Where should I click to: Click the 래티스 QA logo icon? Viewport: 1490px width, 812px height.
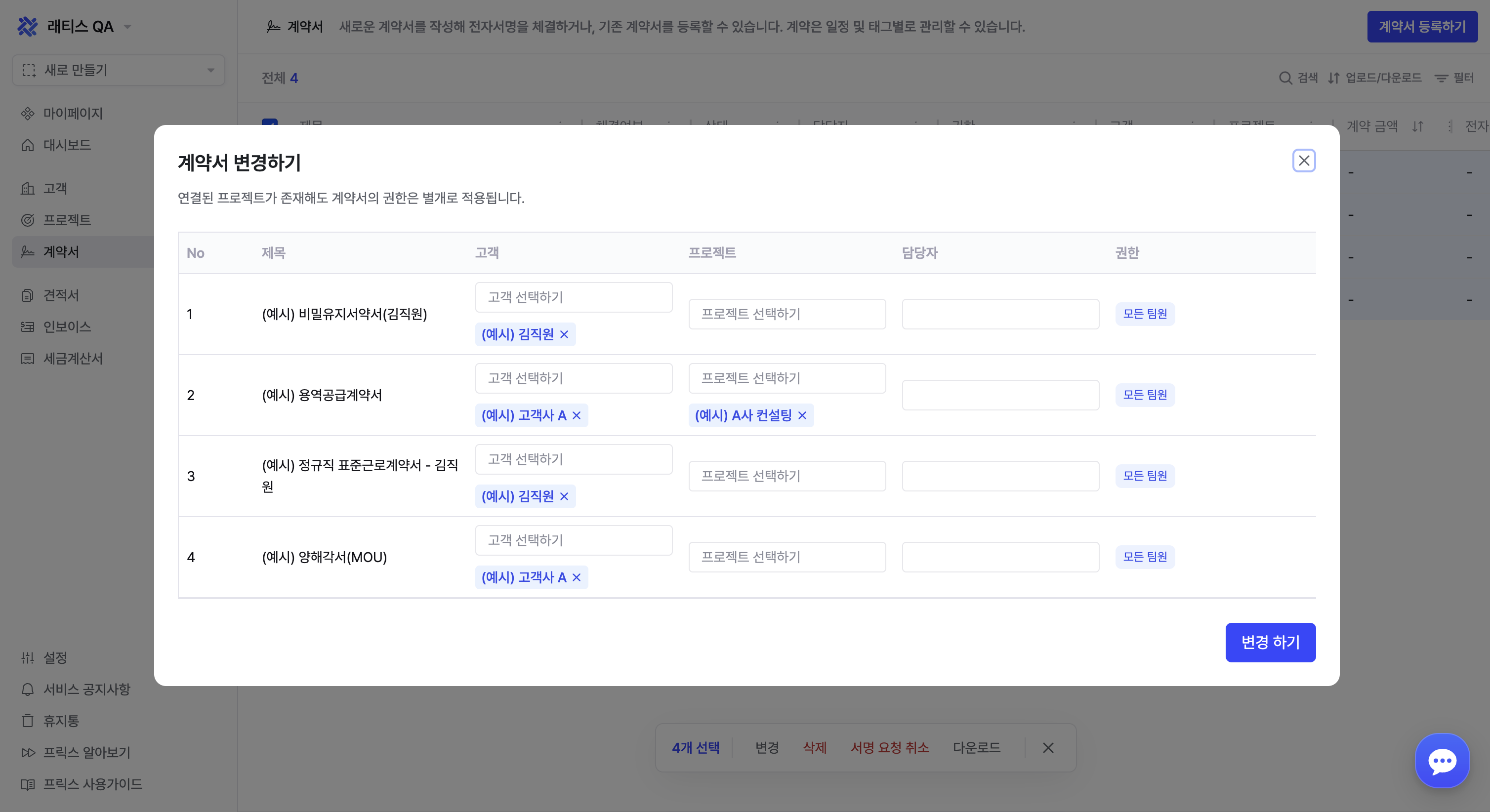click(27, 27)
